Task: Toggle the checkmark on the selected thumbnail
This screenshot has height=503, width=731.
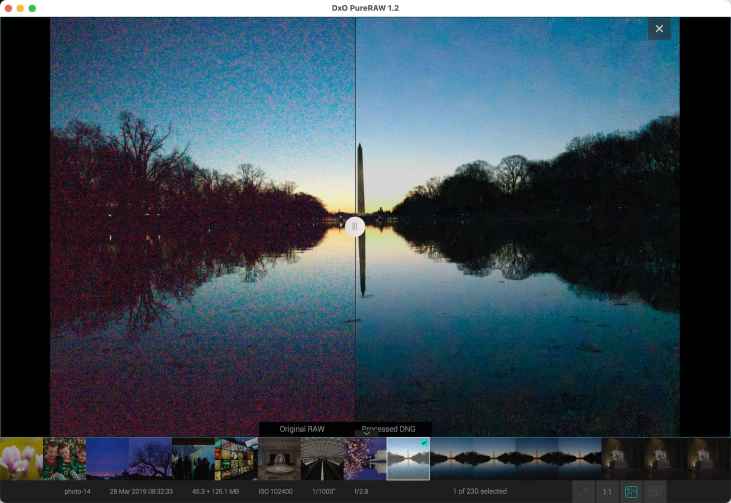Action: click(x=424, y=442)
